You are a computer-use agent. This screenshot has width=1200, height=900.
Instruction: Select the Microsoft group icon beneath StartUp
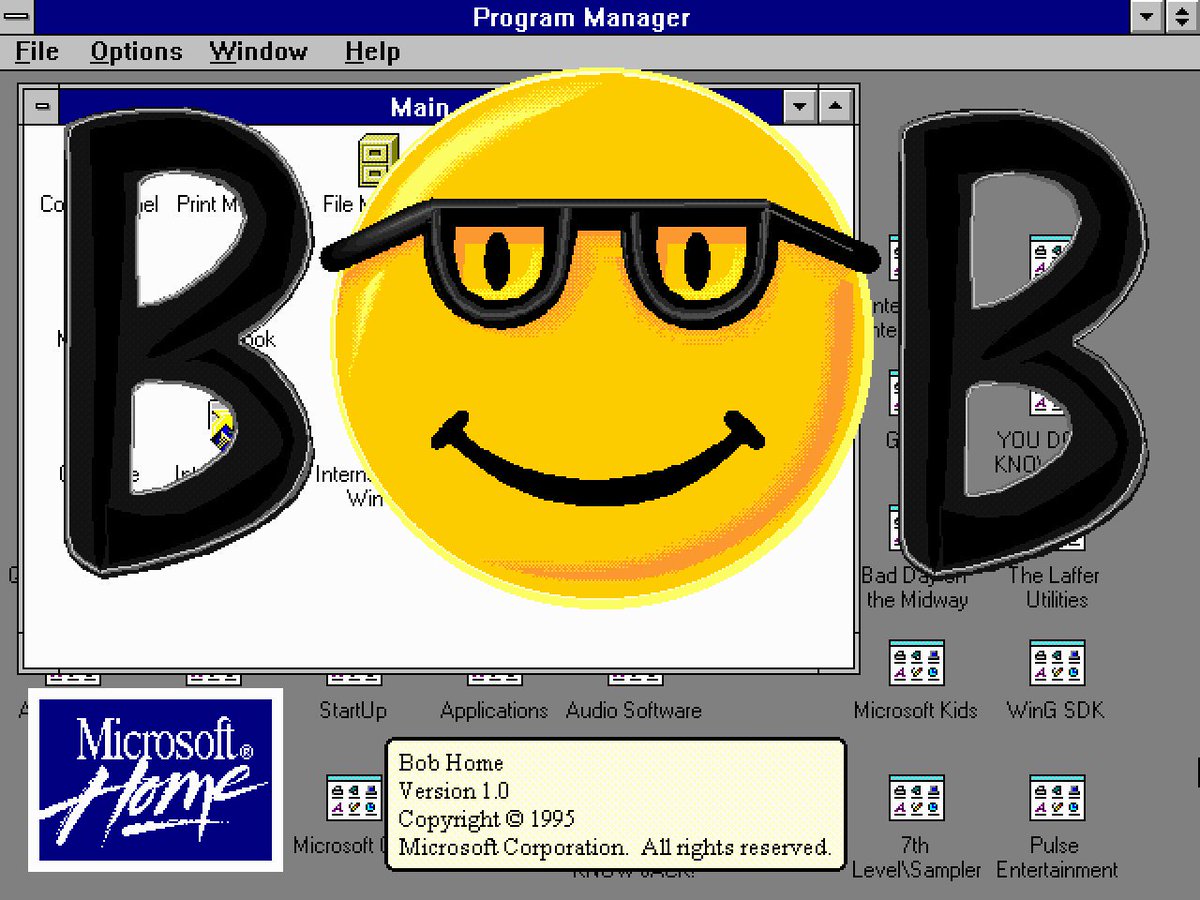pos(354,798)
